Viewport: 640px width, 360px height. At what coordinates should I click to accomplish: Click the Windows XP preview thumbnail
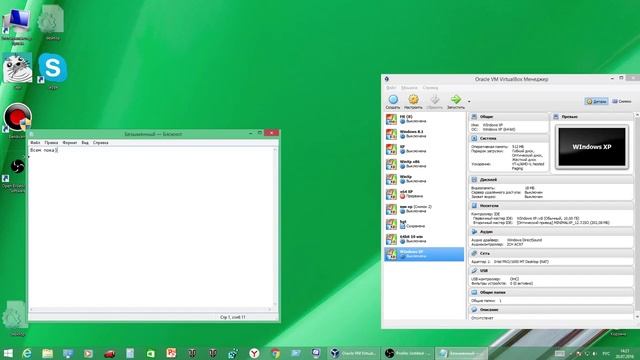(x=591, y=147)
